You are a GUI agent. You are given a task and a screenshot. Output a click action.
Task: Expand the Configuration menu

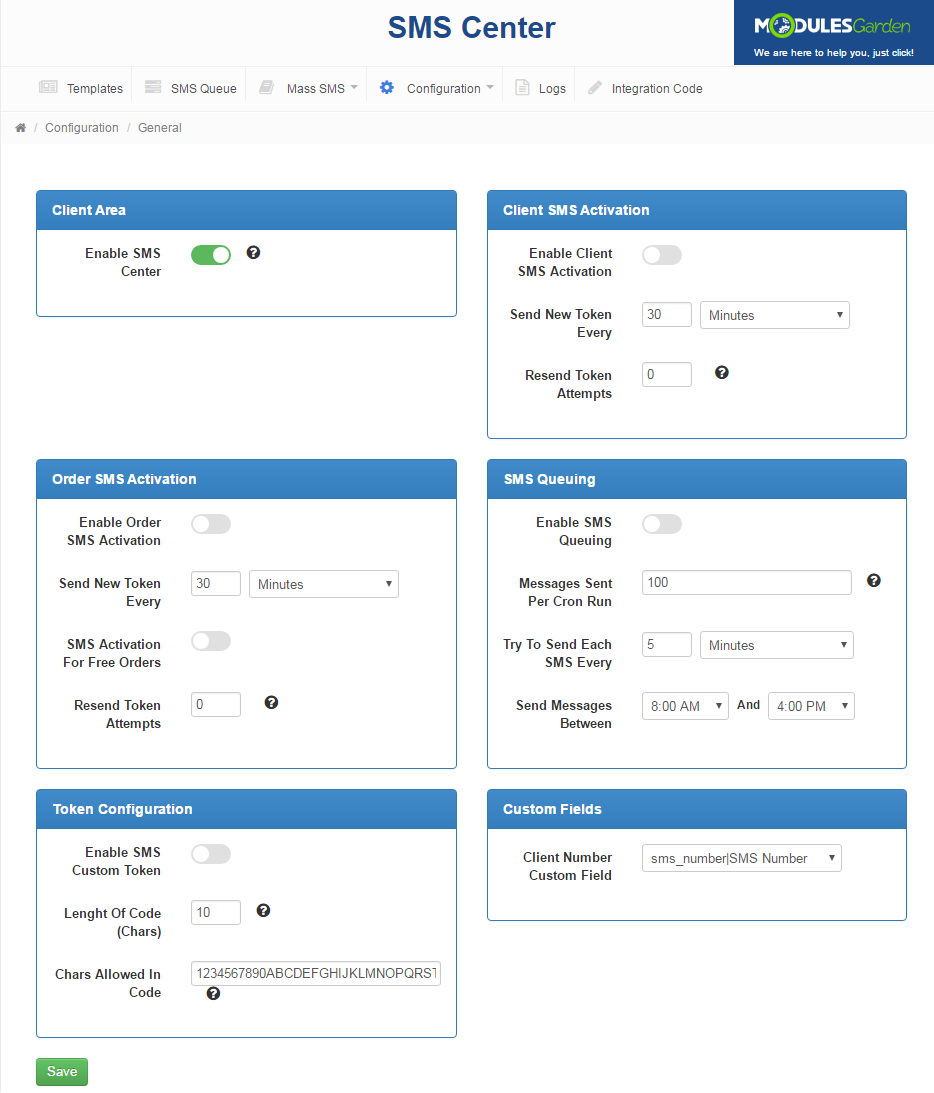(437, 88)
